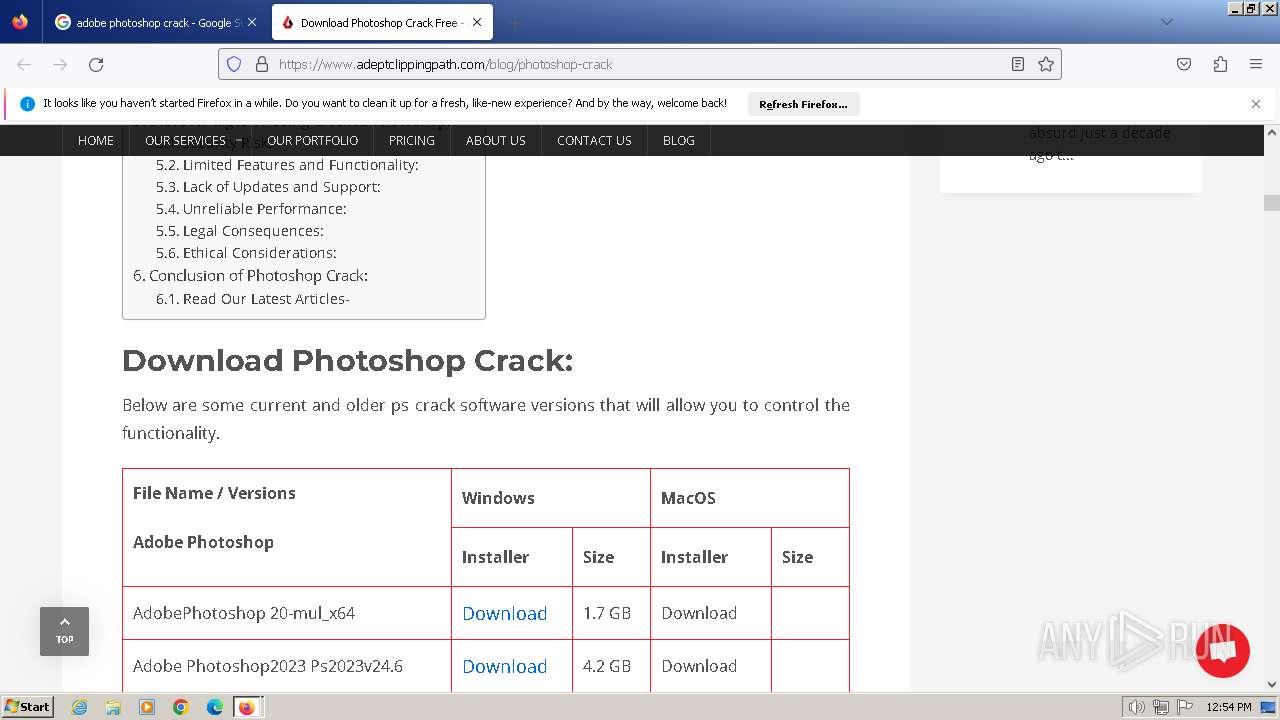The width and height of the screenshot is (1280, 720).
Task: Open the media player taskbar icon
Action: (x=147, y=707)
